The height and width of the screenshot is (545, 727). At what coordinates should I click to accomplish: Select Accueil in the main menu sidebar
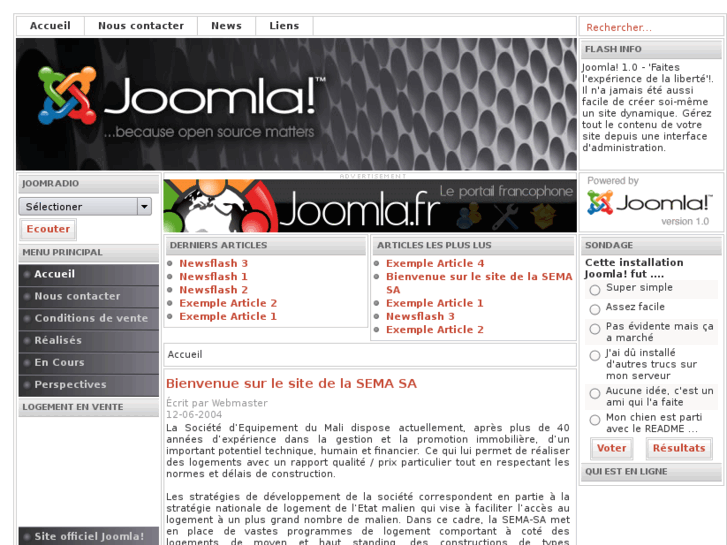pos(89,275)
